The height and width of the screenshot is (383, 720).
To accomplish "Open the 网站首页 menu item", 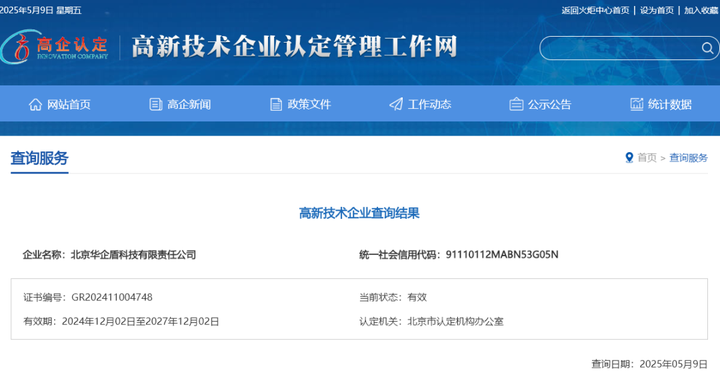I will click(60, 105).
